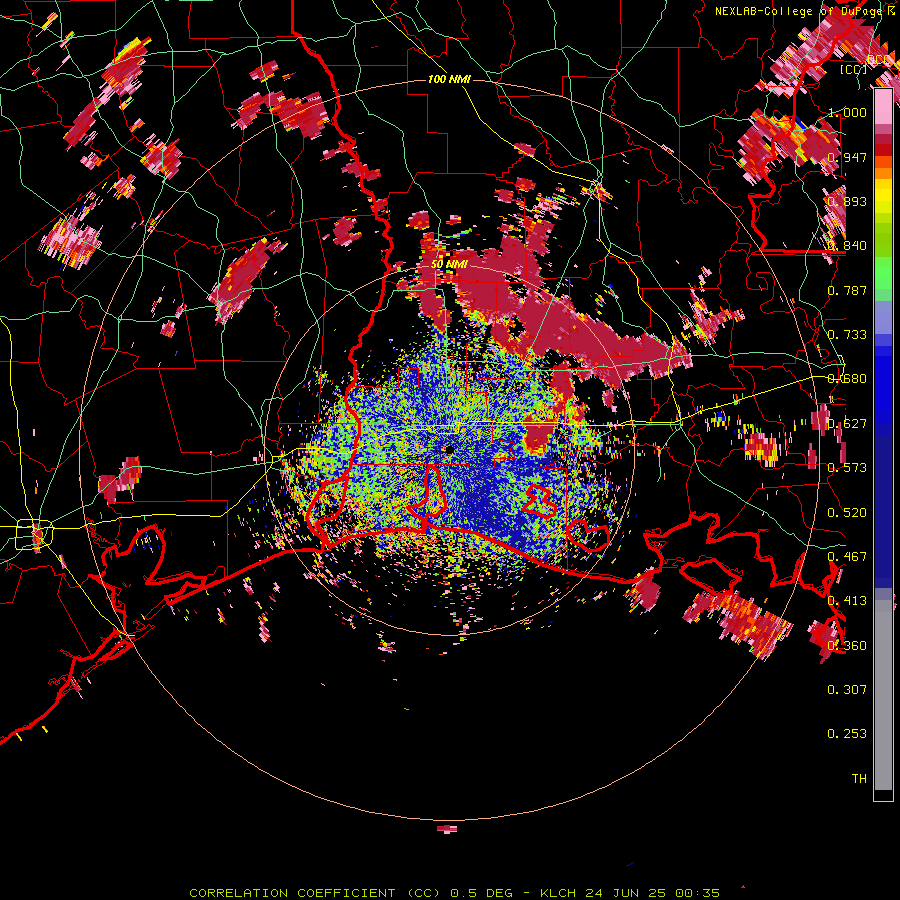This screenshot has width=900, height=900.
Task: Select the 0.680 value on the scale
Action: (847, 379)
